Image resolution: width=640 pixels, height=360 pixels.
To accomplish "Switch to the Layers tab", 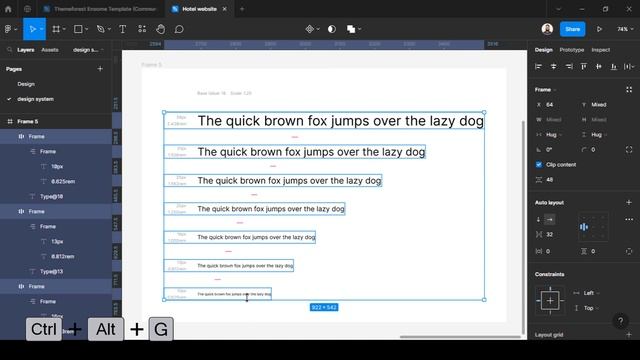I will (26, 50).
